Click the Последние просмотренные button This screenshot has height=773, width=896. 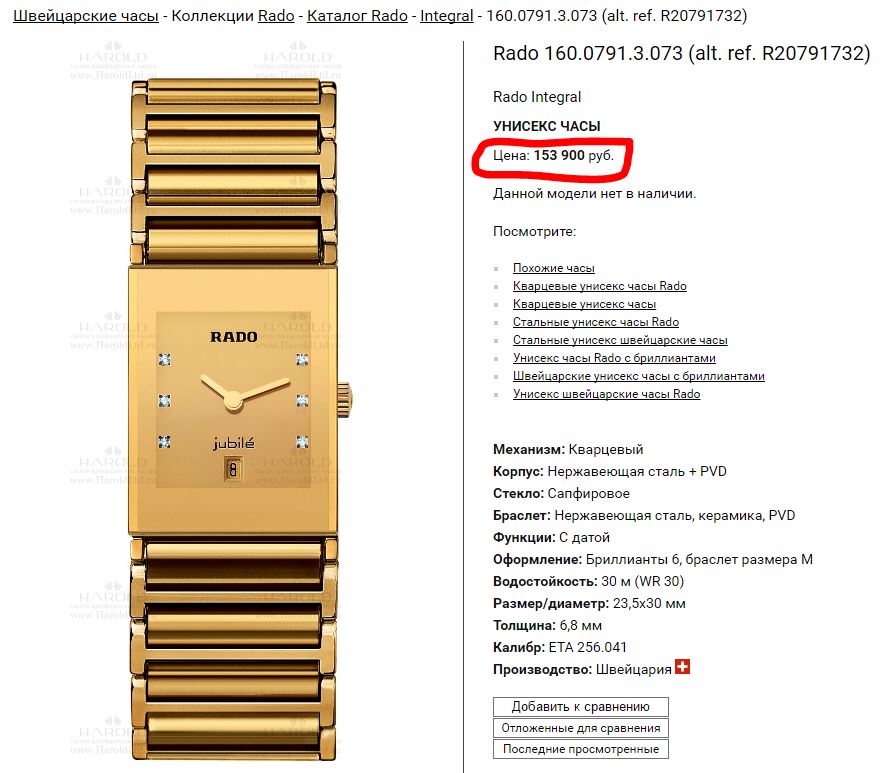click(581, 749)
